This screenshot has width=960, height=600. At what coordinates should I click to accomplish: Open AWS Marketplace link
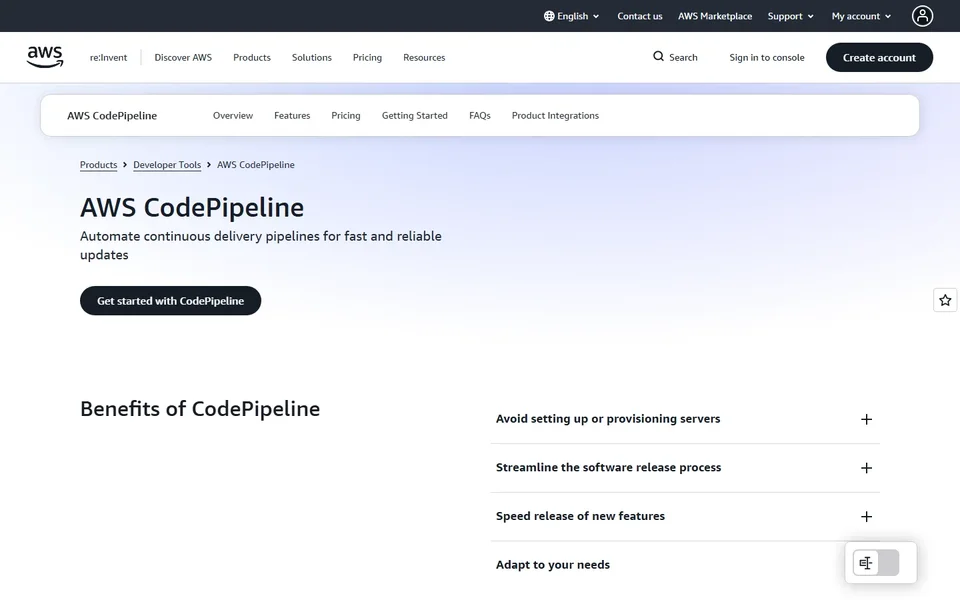tap(714, 16)
